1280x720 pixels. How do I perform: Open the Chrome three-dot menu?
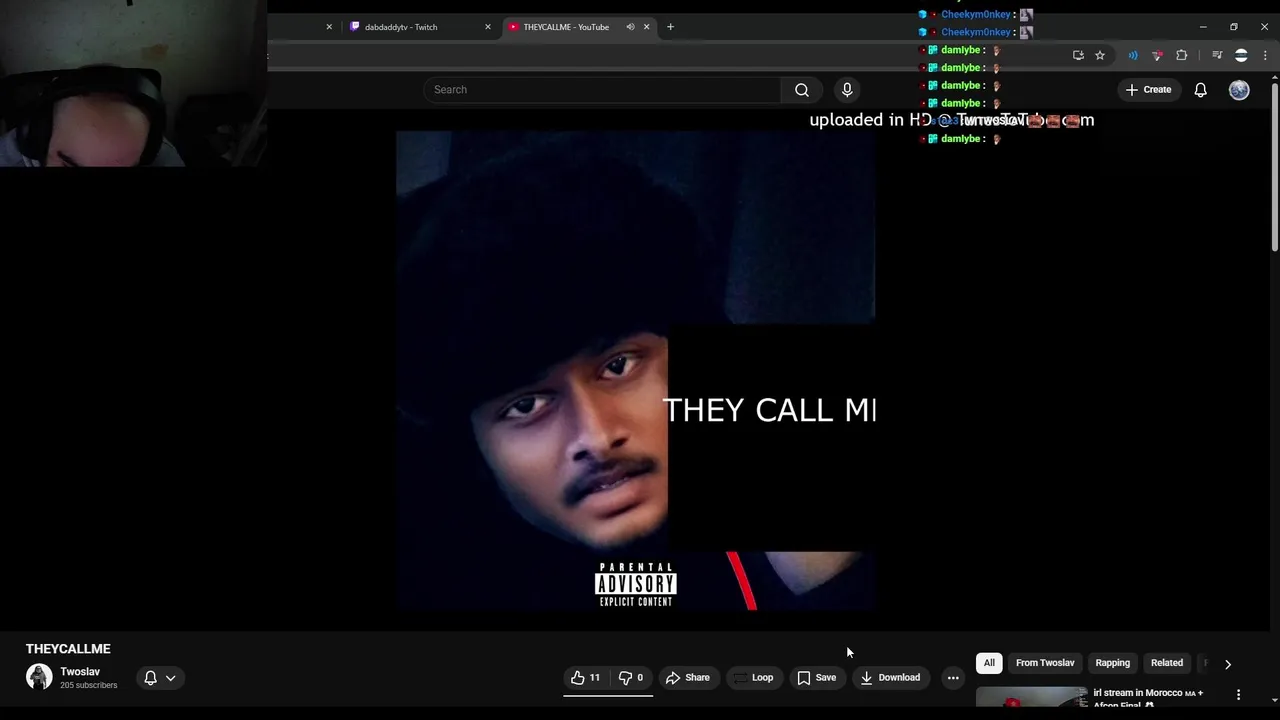tap(1265, 55)
